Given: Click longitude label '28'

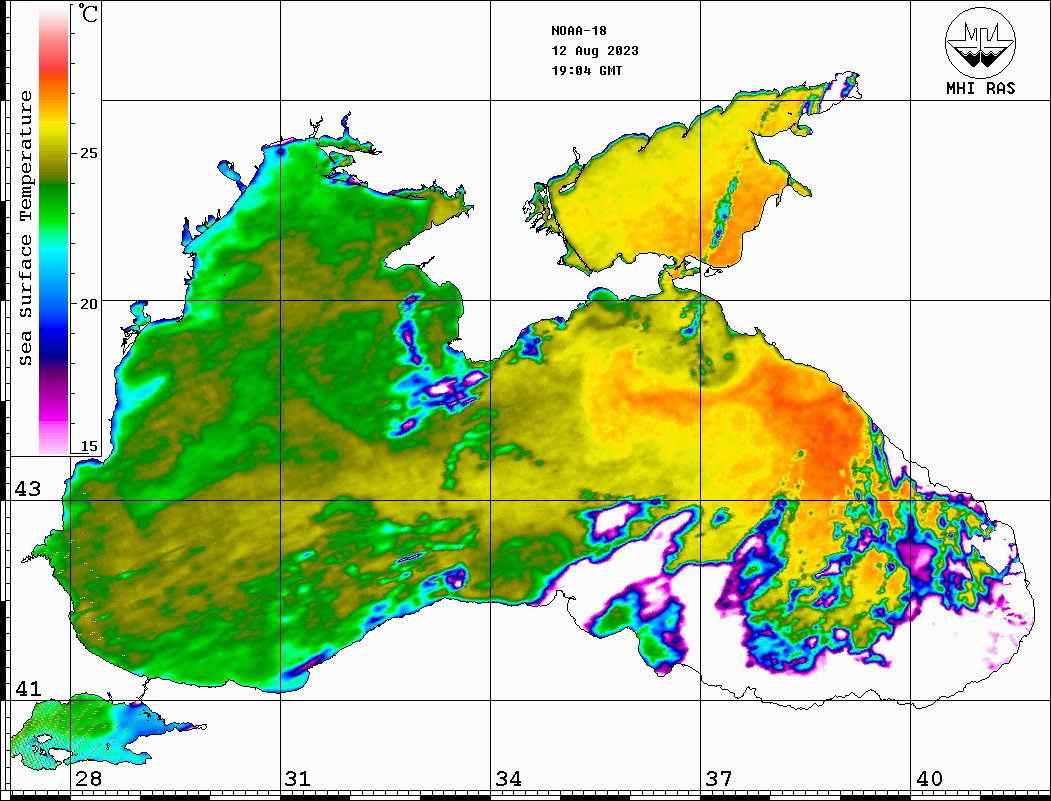Looking at the screenshot, I should tap(88, 779).
